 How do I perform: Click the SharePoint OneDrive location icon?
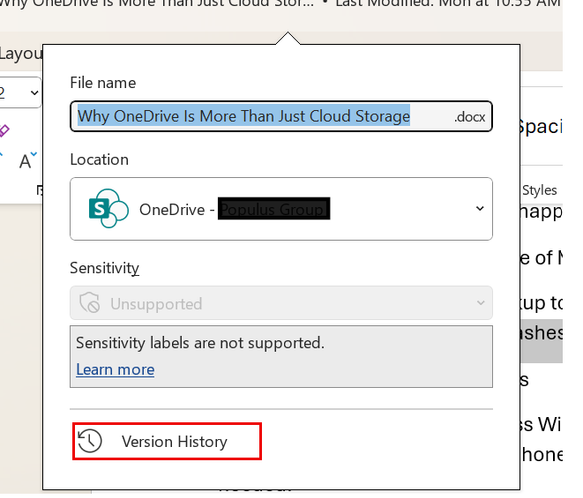pyautogui.click(x=108, y=209)
